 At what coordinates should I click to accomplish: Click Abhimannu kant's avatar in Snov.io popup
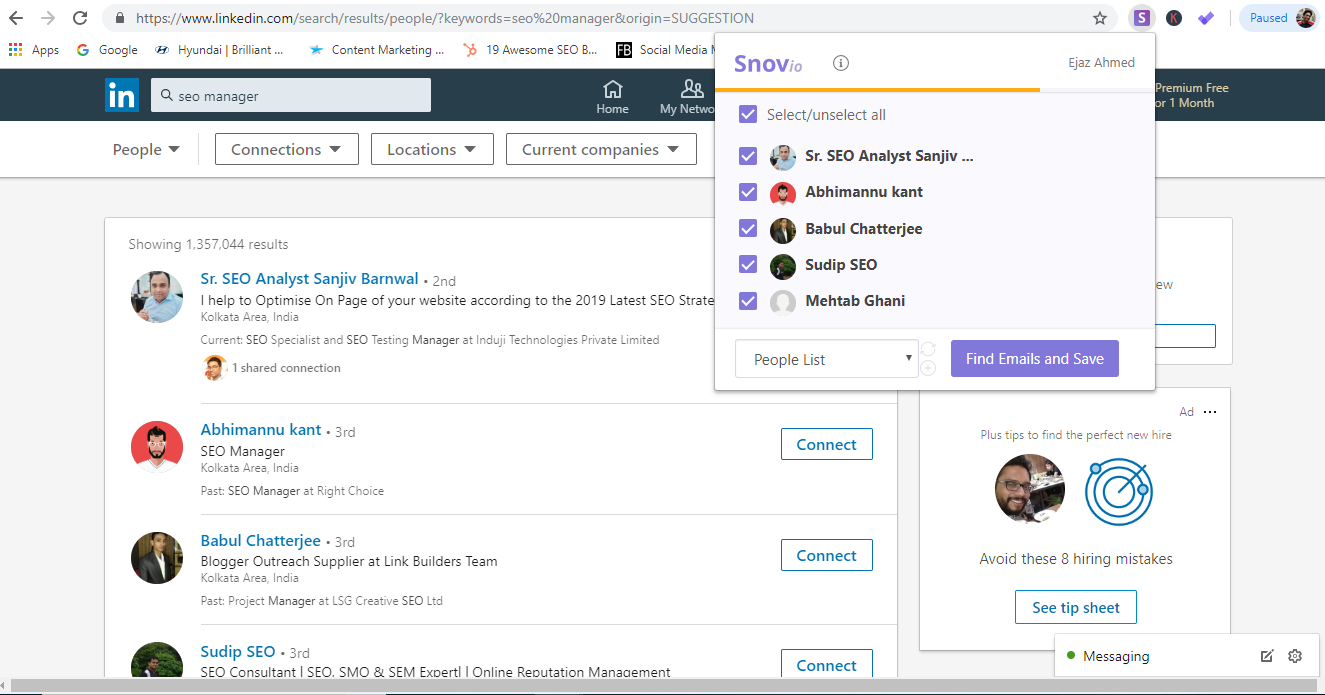pyautogui.click(x=783, y=193)
